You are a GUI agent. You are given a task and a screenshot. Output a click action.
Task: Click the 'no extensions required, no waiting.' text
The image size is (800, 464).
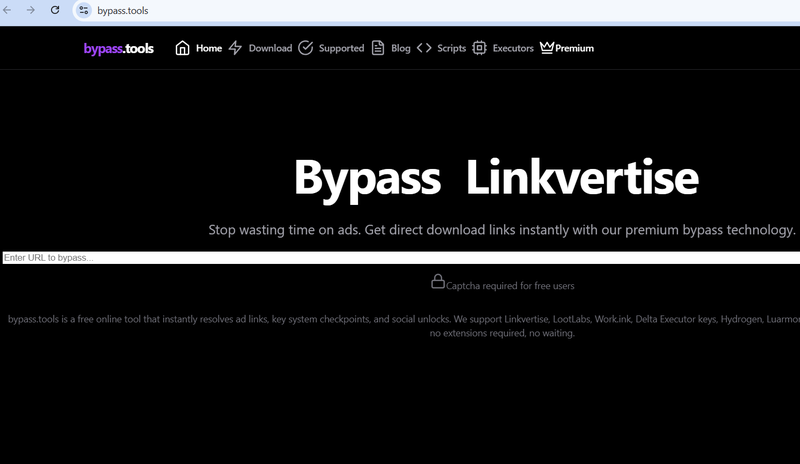tap(502, 333)
